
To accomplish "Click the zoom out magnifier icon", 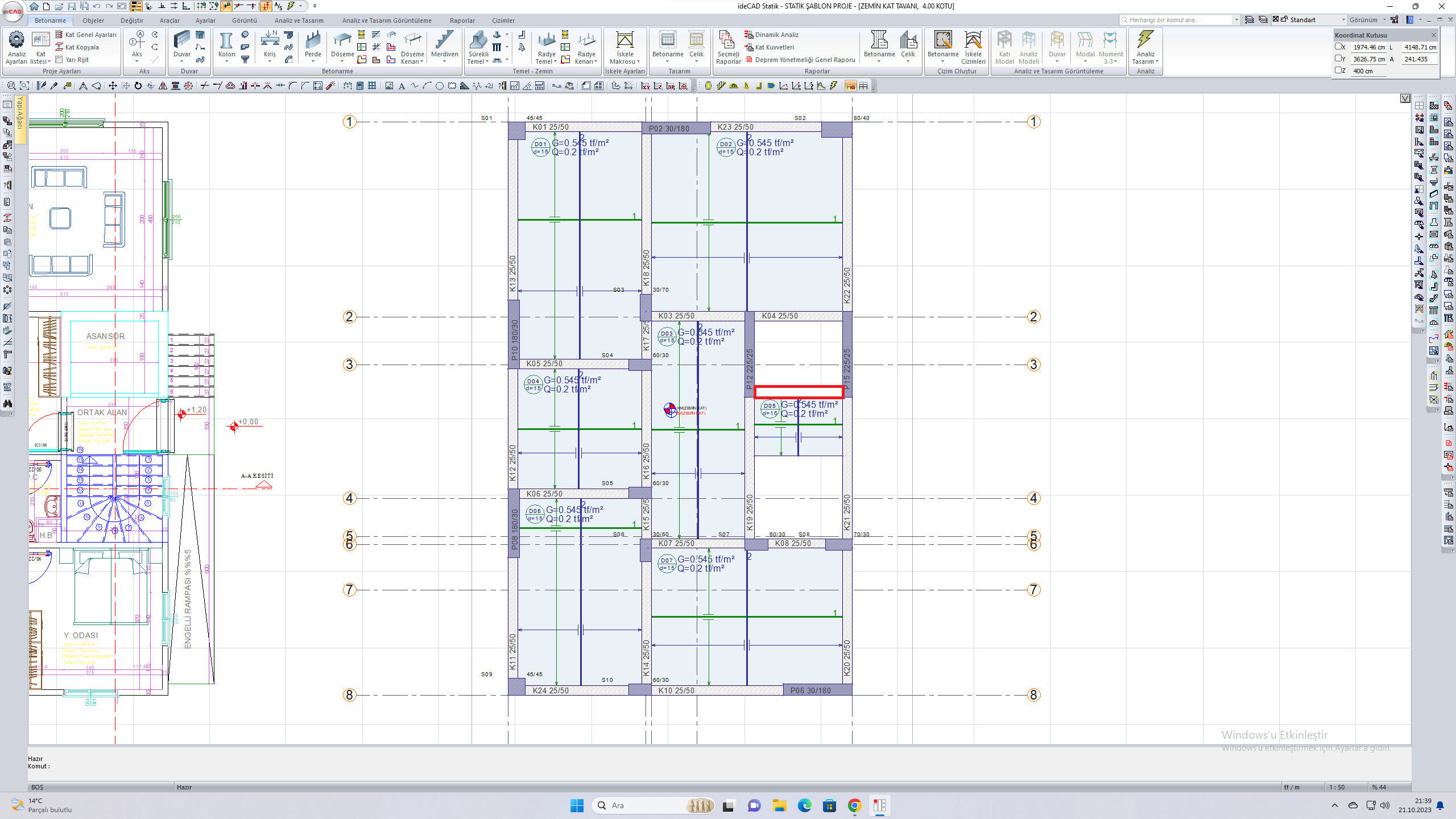I will coord(11,86).
